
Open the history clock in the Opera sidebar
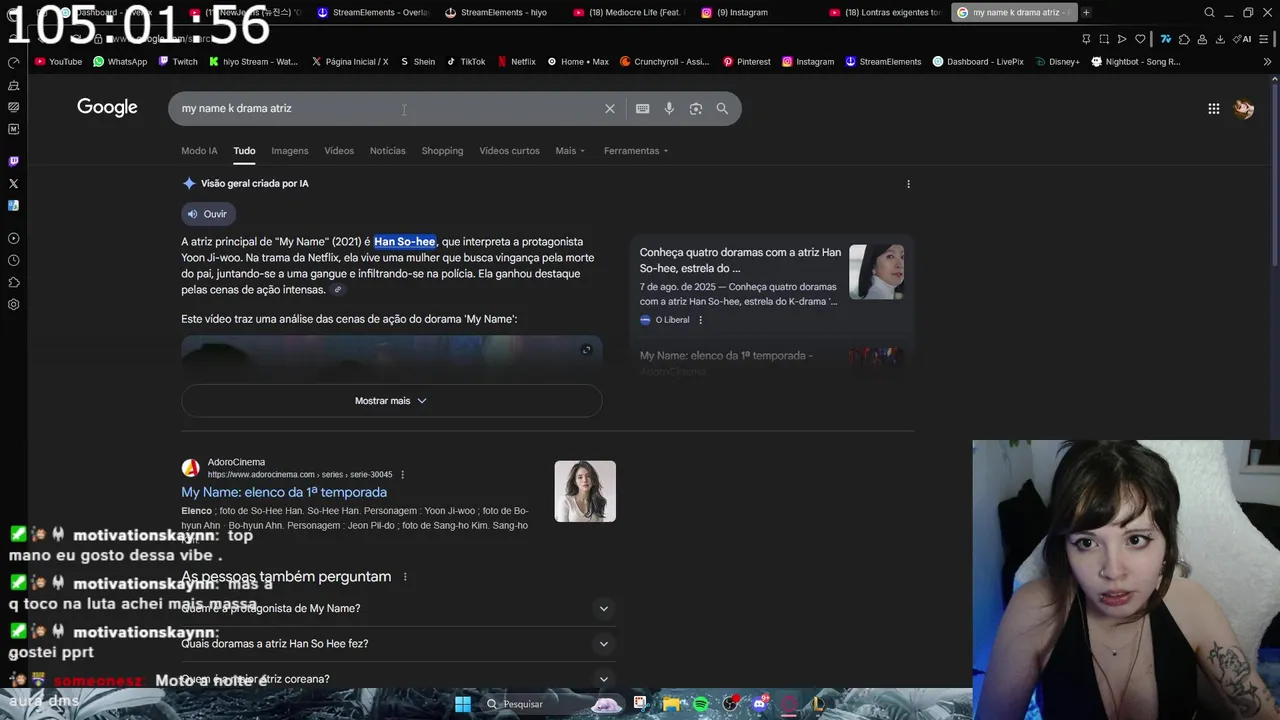[13, 260]
